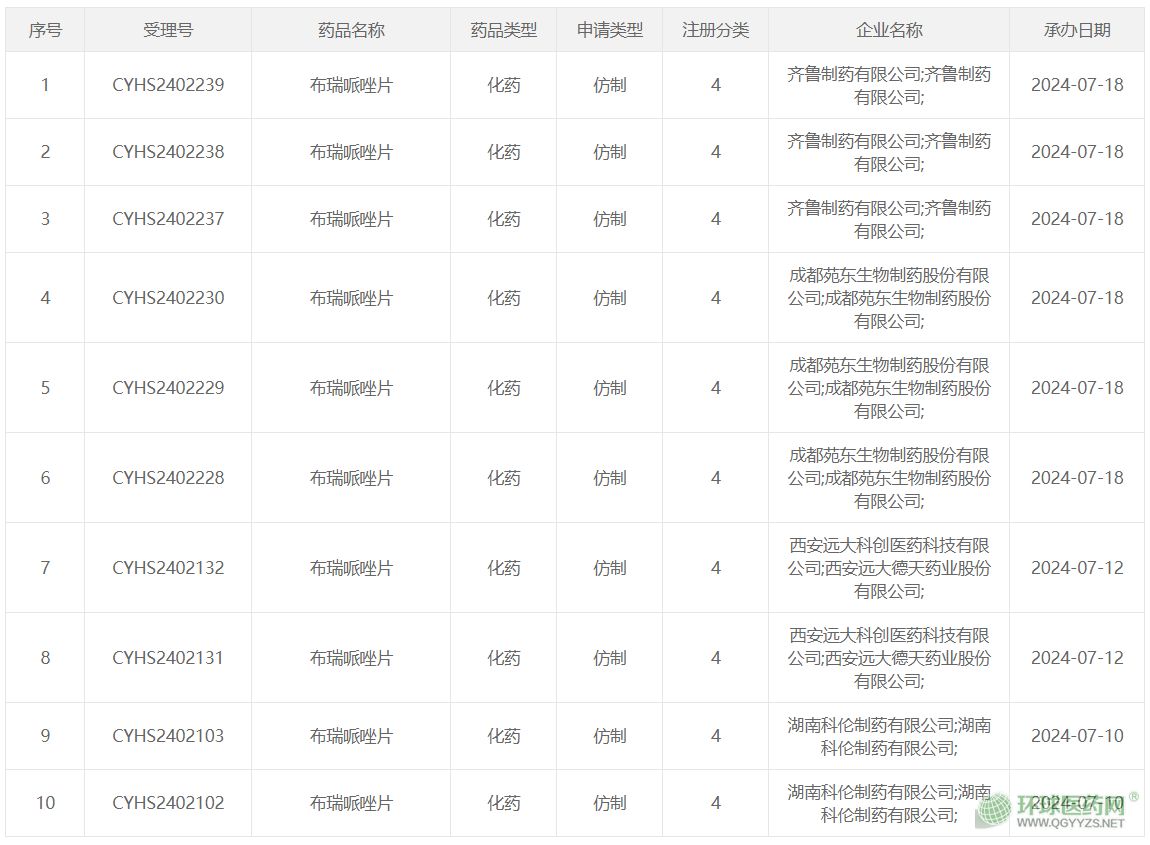This screenshot has height=845, width=1150.
Task: Select the 注册分类 column header
Action: [715, 30]
